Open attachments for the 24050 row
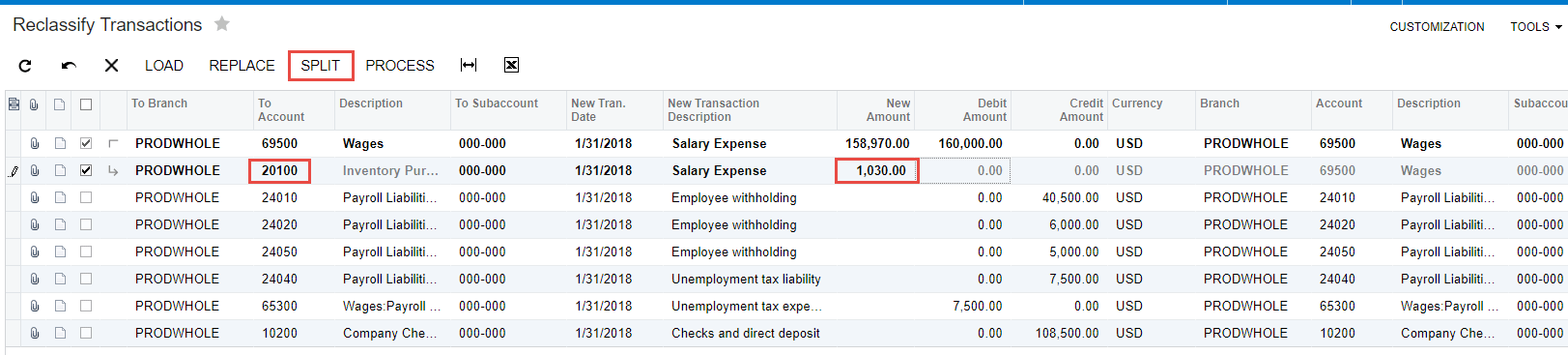The image size is (1568, 355). 34,251
